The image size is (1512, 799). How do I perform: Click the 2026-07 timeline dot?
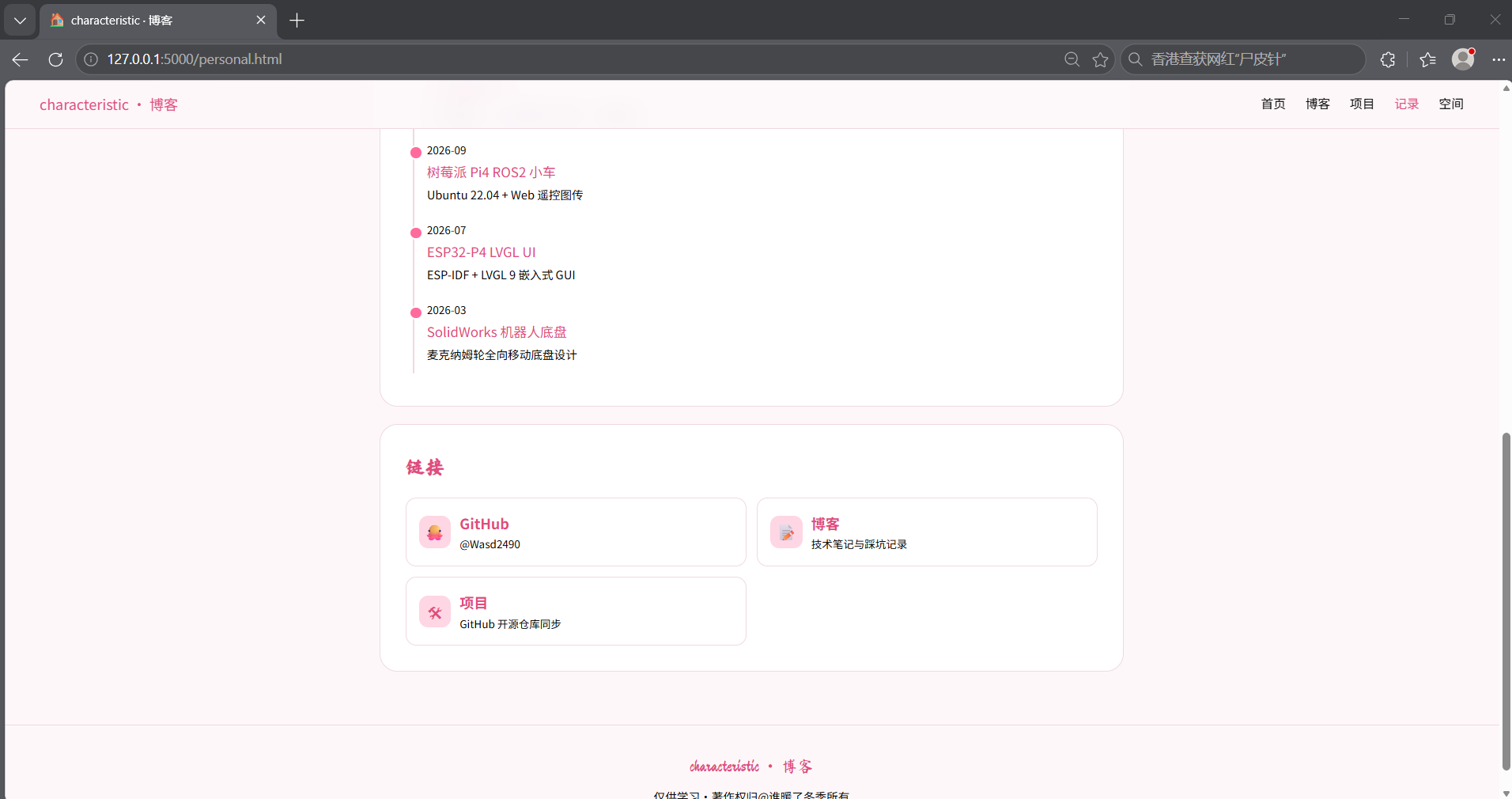416,233
